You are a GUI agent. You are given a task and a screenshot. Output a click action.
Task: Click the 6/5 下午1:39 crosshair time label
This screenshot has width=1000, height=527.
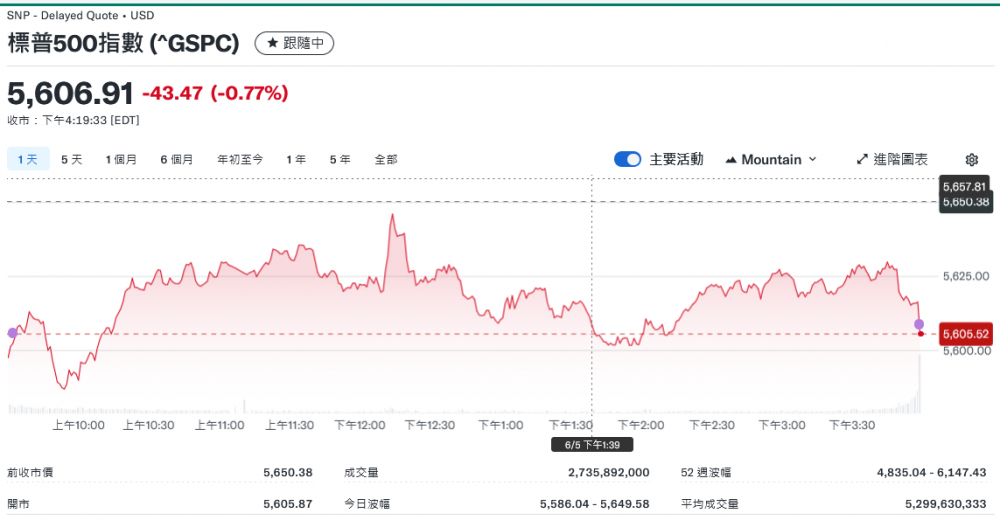pos(593,444)
